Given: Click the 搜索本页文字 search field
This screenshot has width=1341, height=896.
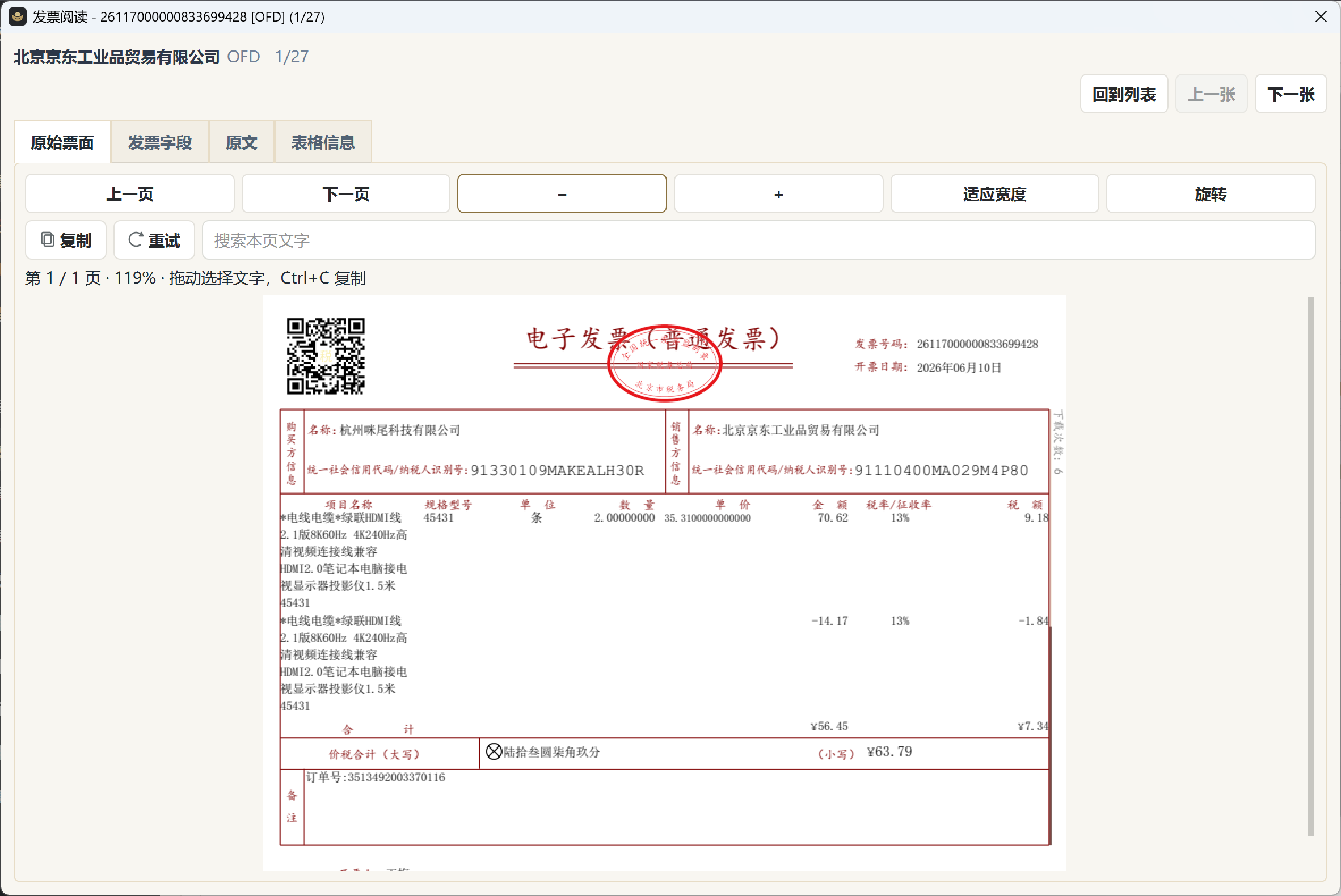Looking at the screenshot, I should 758,240.
